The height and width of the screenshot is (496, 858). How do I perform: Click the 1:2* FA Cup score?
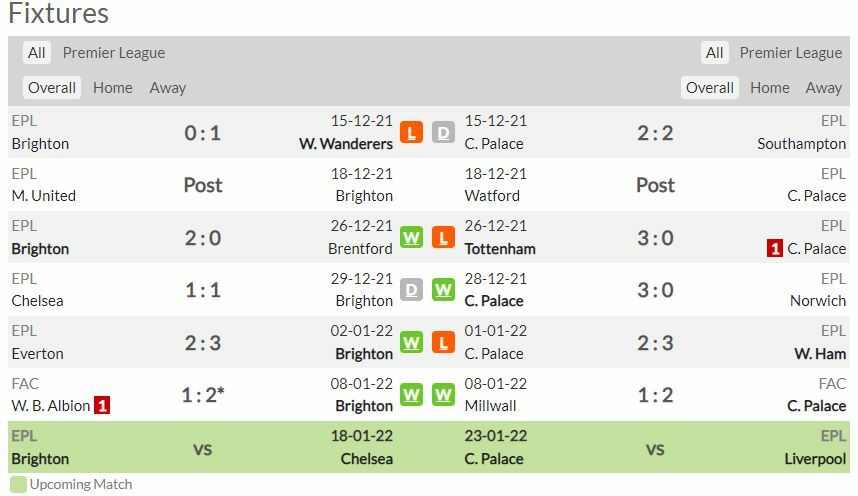tap(202, 395)
